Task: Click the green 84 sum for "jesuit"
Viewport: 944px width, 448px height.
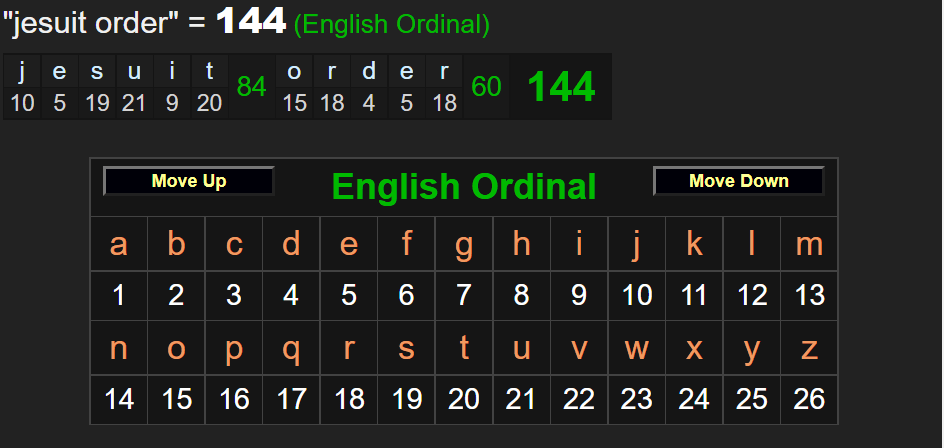Action: click(251, 87)
